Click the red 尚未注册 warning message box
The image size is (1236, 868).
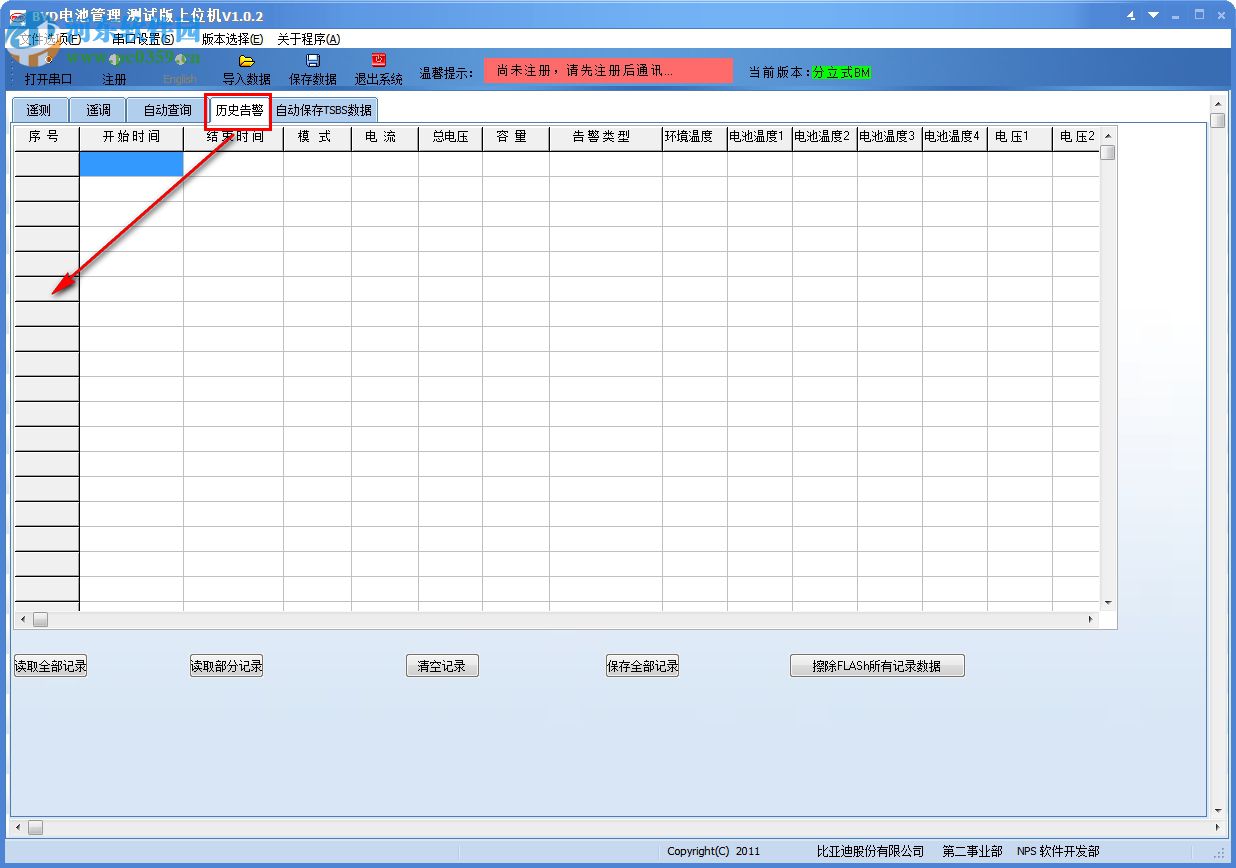608,71
